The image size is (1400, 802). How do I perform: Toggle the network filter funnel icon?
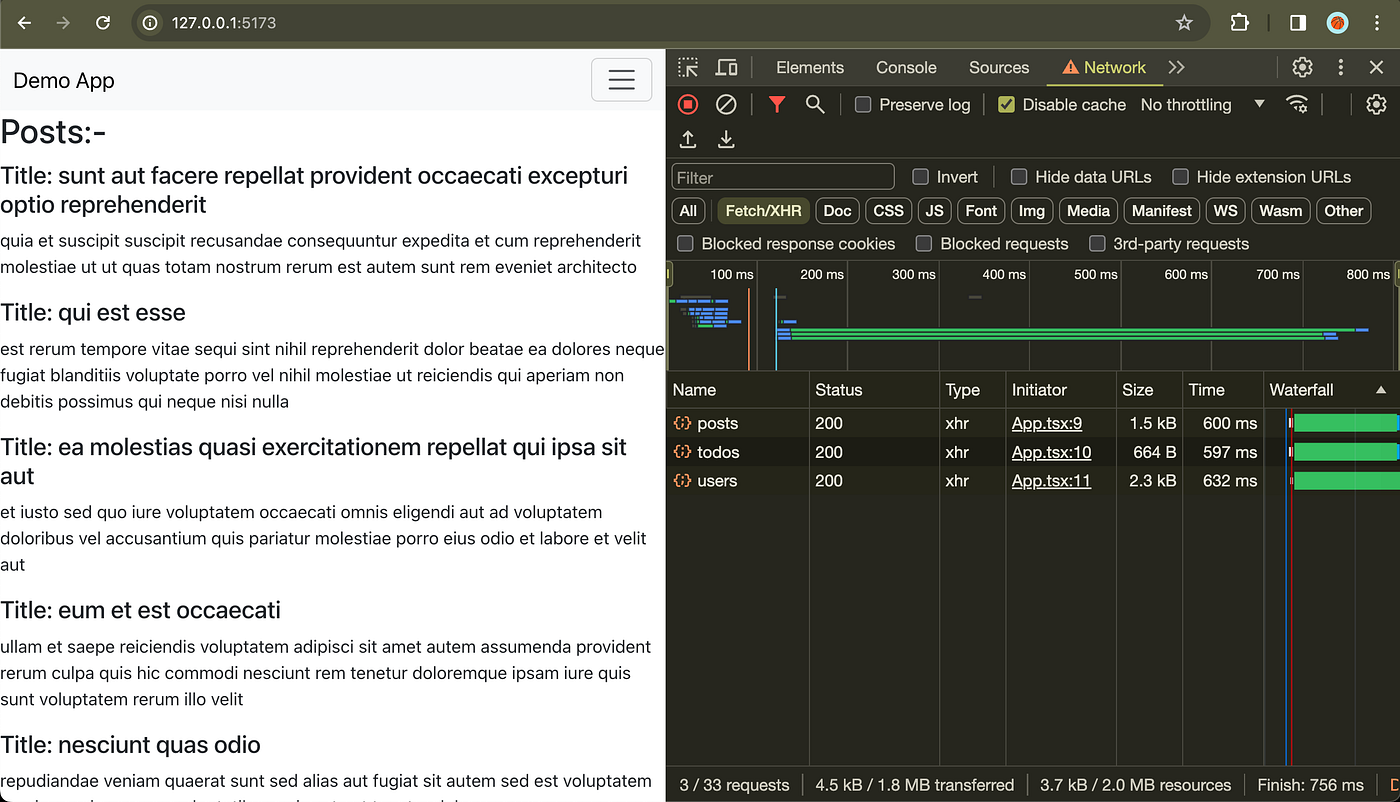click(x=777, y=105)
